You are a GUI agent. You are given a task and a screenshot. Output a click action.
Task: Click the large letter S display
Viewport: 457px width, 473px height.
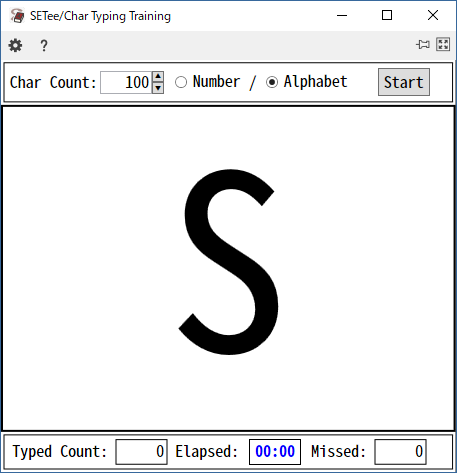[x=229, y=262]
